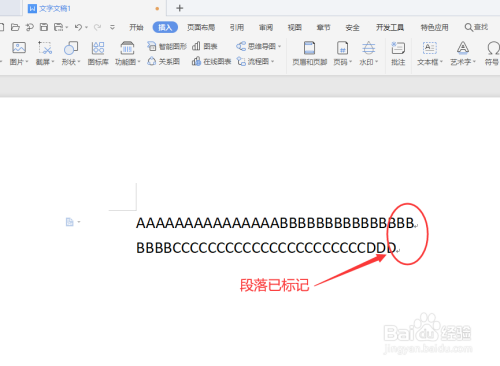This screenshot has width=500, height=366.
Task: Click the 流程图 (Flowchart) icon
Action: (241, 61)
